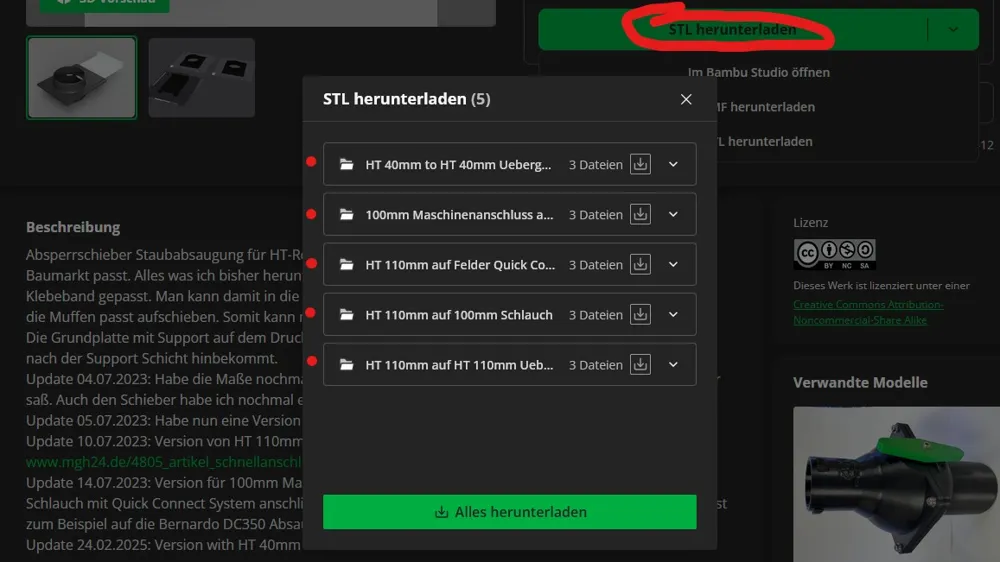Expand the HT 110mm auf 100mm Schlauch list
The width and height of the screenshot is (1000, 562).
[673, 314]
